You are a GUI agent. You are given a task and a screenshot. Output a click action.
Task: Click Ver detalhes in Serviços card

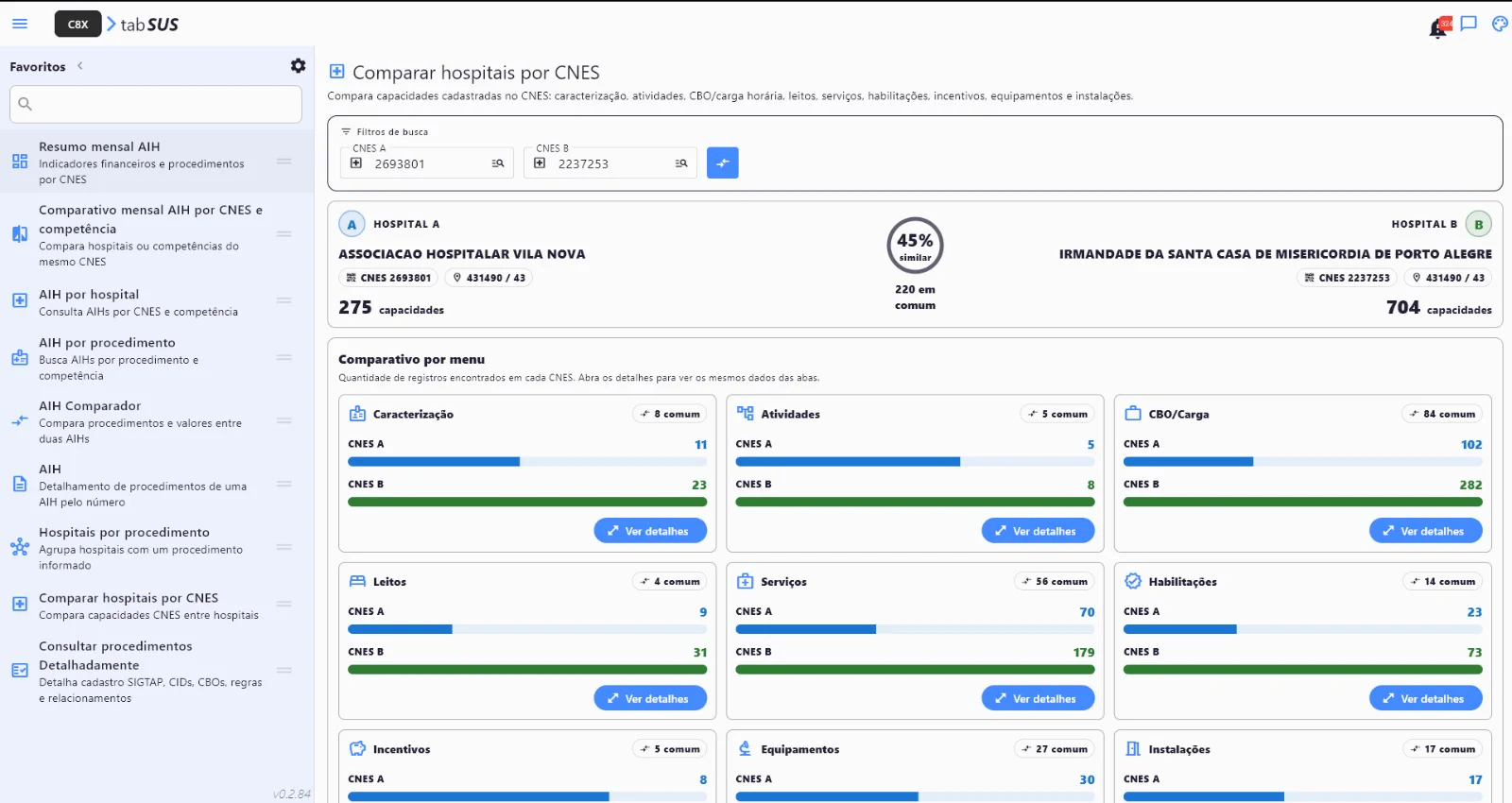pos(1038,698)
